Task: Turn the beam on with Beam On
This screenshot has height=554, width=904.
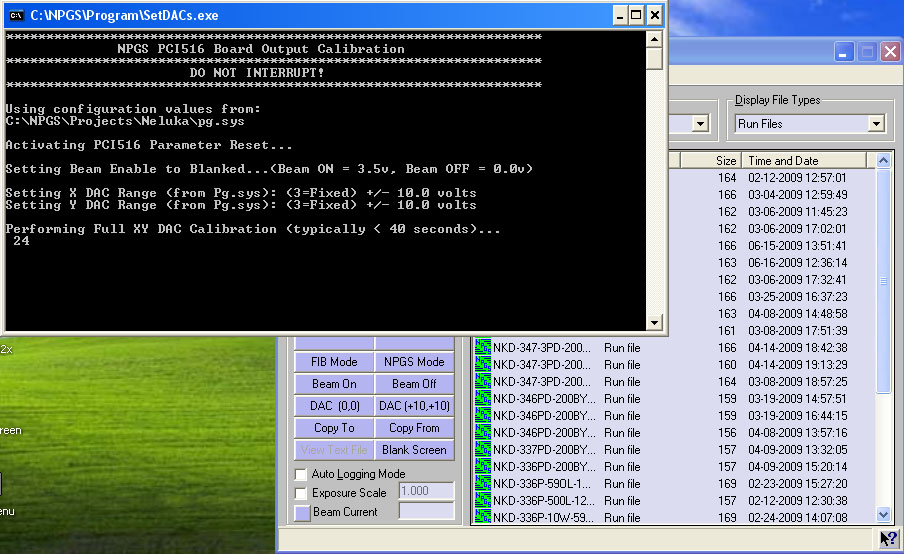Action: pos(334,384)
